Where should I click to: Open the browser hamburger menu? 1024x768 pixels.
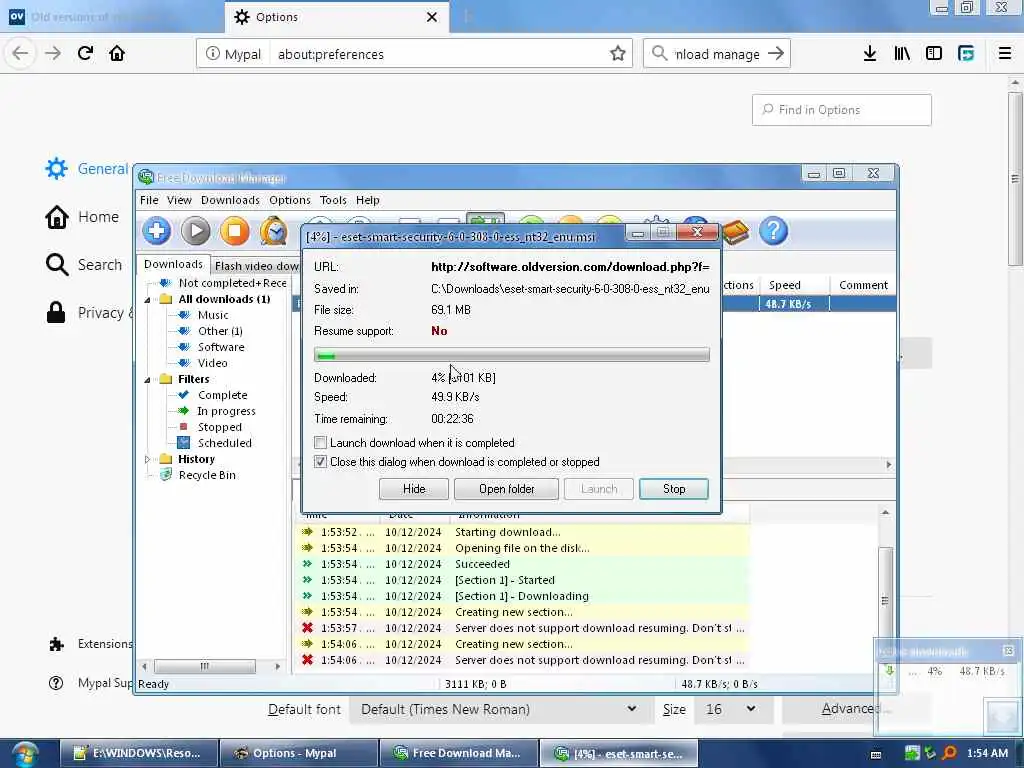pyautogui.click(x=1005, y=54)
